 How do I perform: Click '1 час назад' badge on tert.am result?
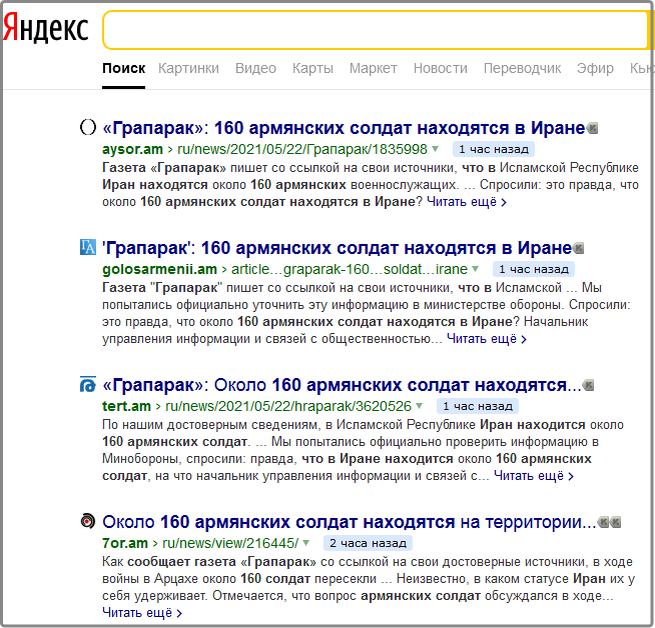click(x=478, y=406)
